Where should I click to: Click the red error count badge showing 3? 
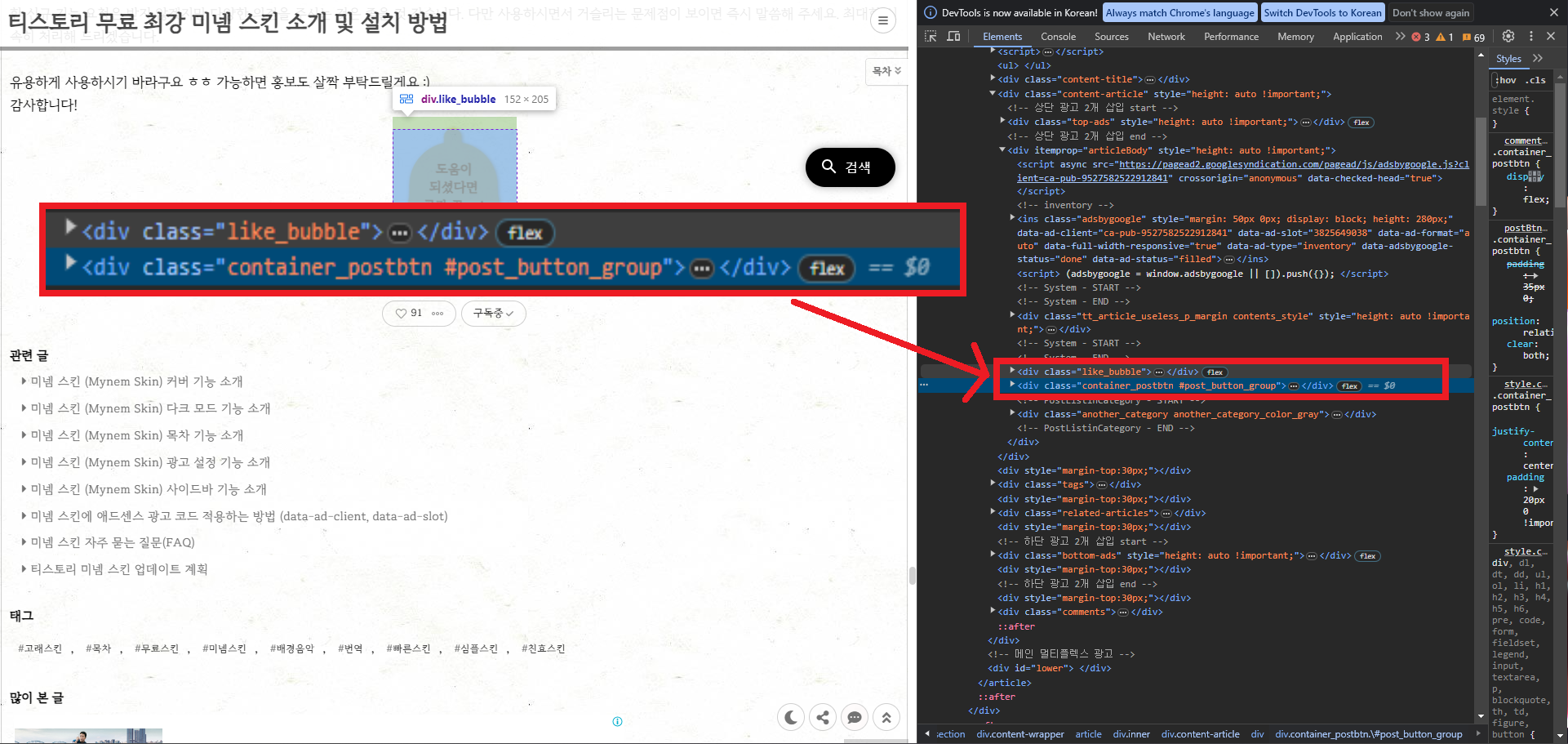(x=1421, y=37)
